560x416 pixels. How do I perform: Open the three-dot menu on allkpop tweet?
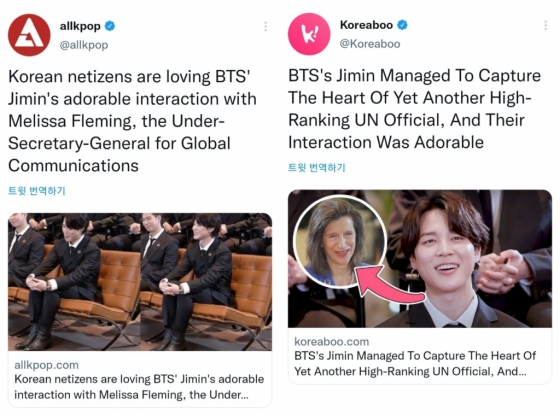[x=265, y=26]
